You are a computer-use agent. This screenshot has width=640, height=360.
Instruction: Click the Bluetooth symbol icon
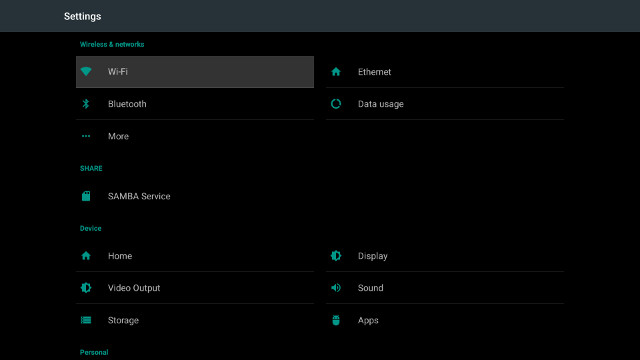tap(86, 104)
